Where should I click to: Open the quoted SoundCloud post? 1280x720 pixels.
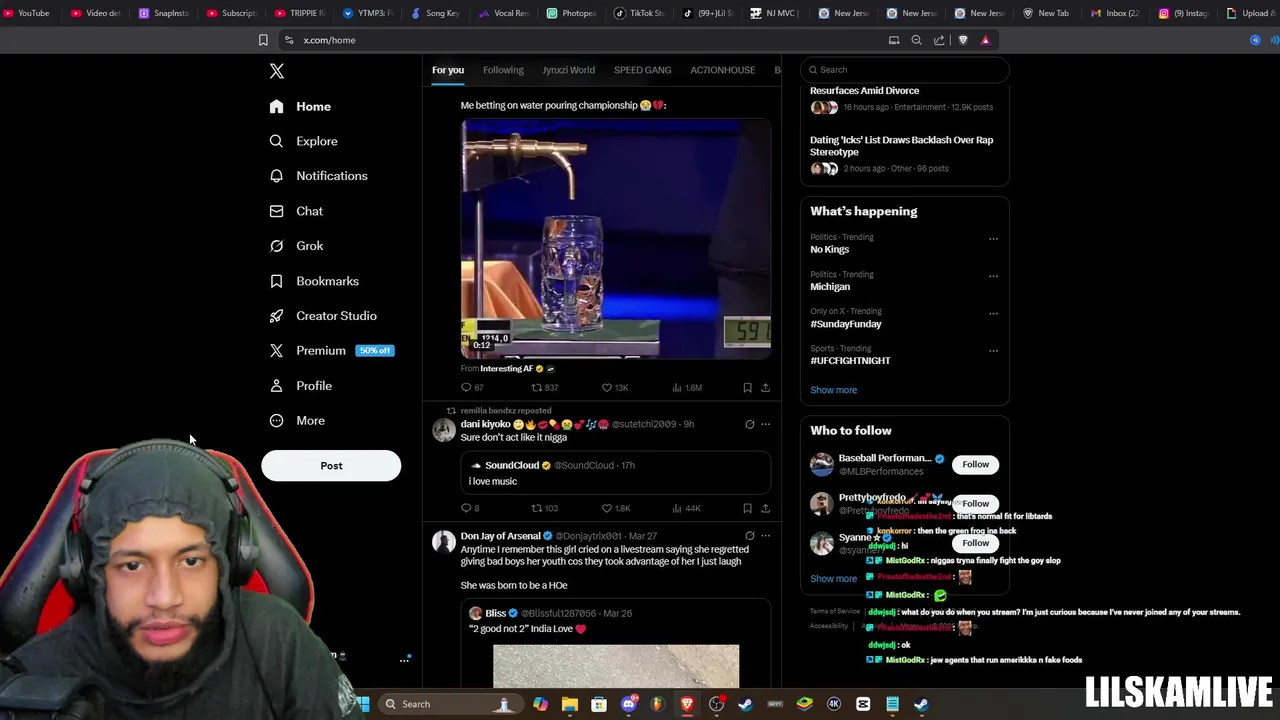(x=616, y=474)
